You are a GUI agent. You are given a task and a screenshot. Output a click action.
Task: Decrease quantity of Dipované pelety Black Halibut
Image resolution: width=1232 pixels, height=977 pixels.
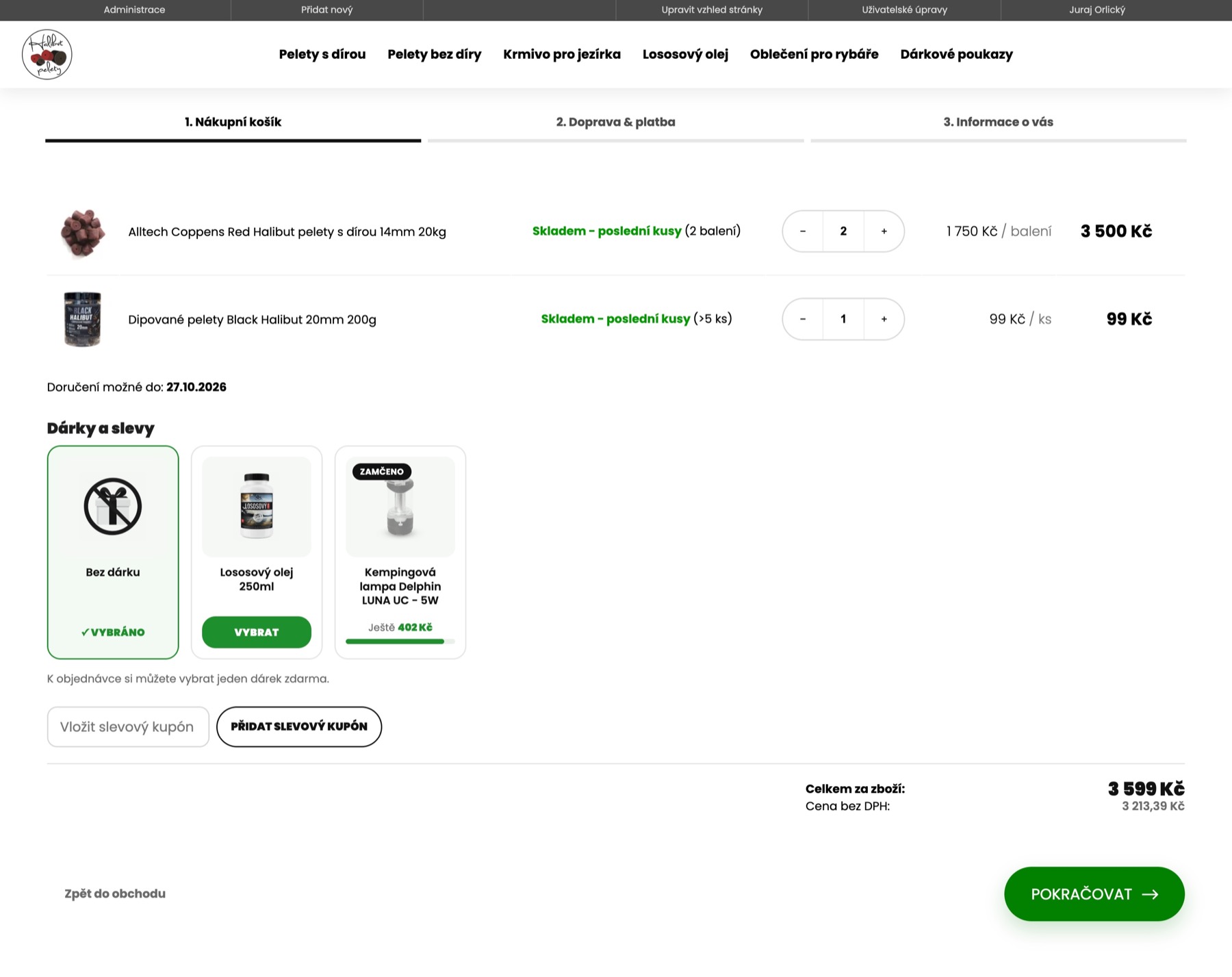click(x=803, y=319)
